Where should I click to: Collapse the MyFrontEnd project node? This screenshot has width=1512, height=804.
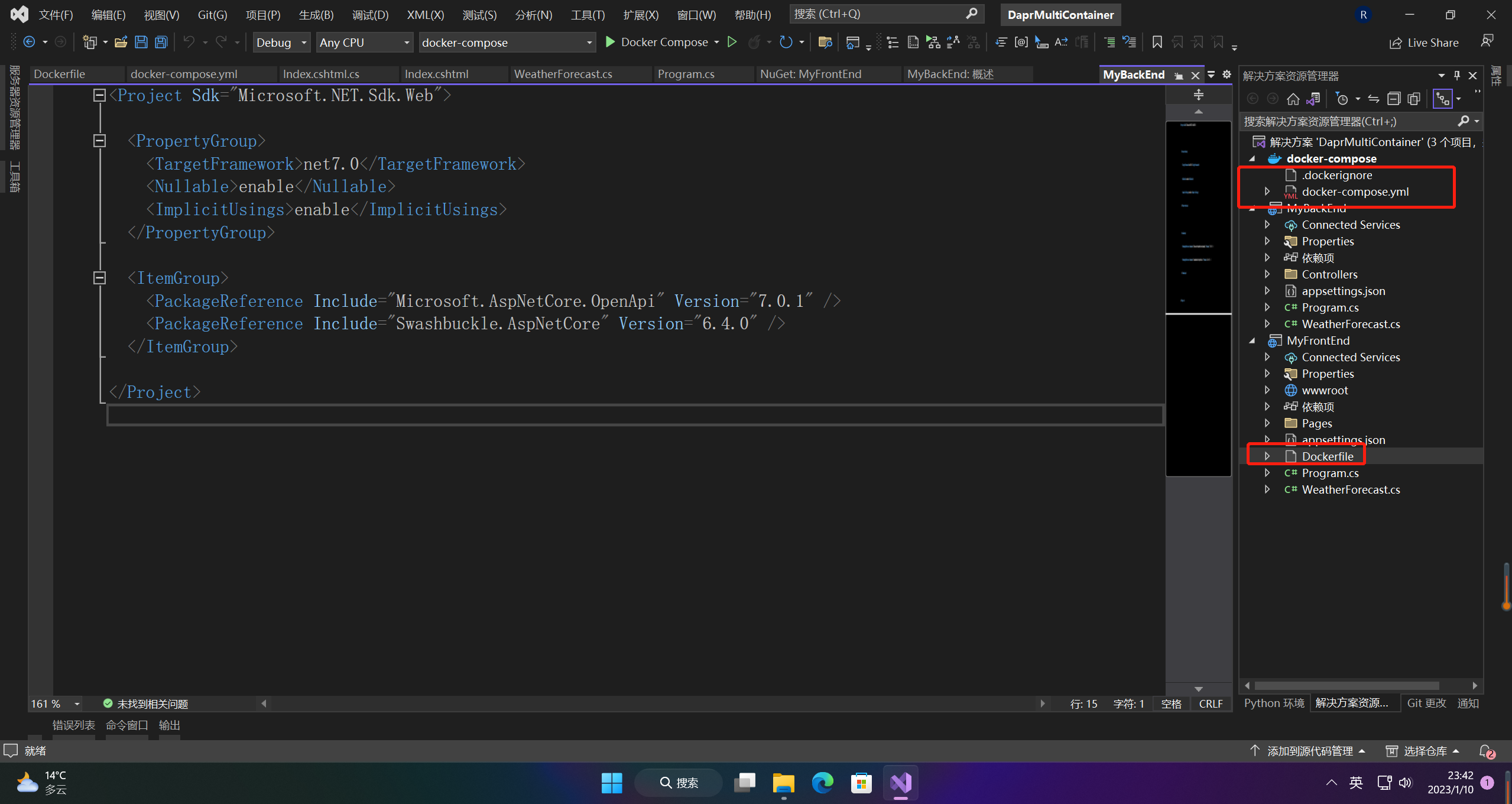click(1252, 341)
